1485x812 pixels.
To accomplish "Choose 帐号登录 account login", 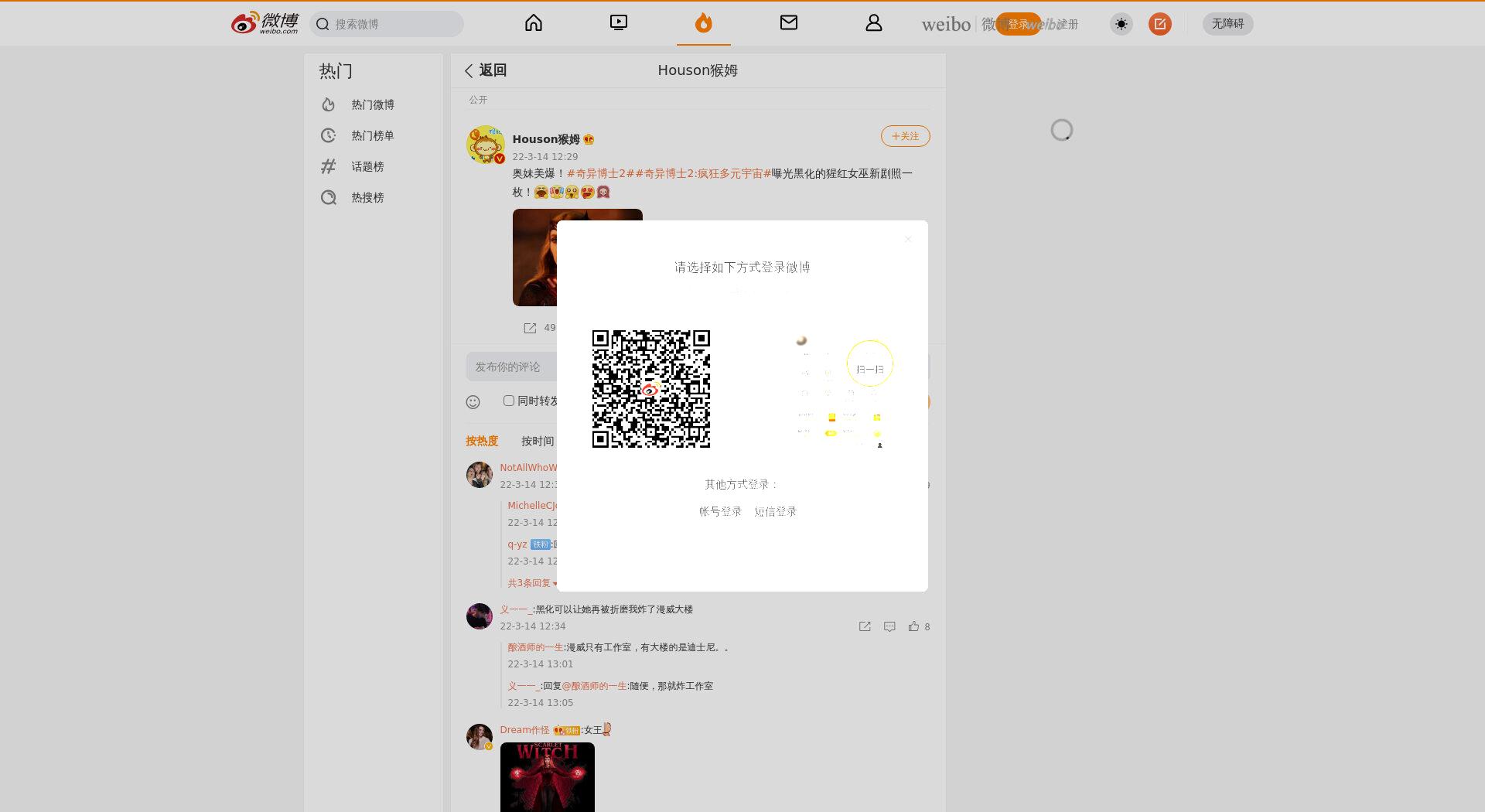I will pos(721,511).
